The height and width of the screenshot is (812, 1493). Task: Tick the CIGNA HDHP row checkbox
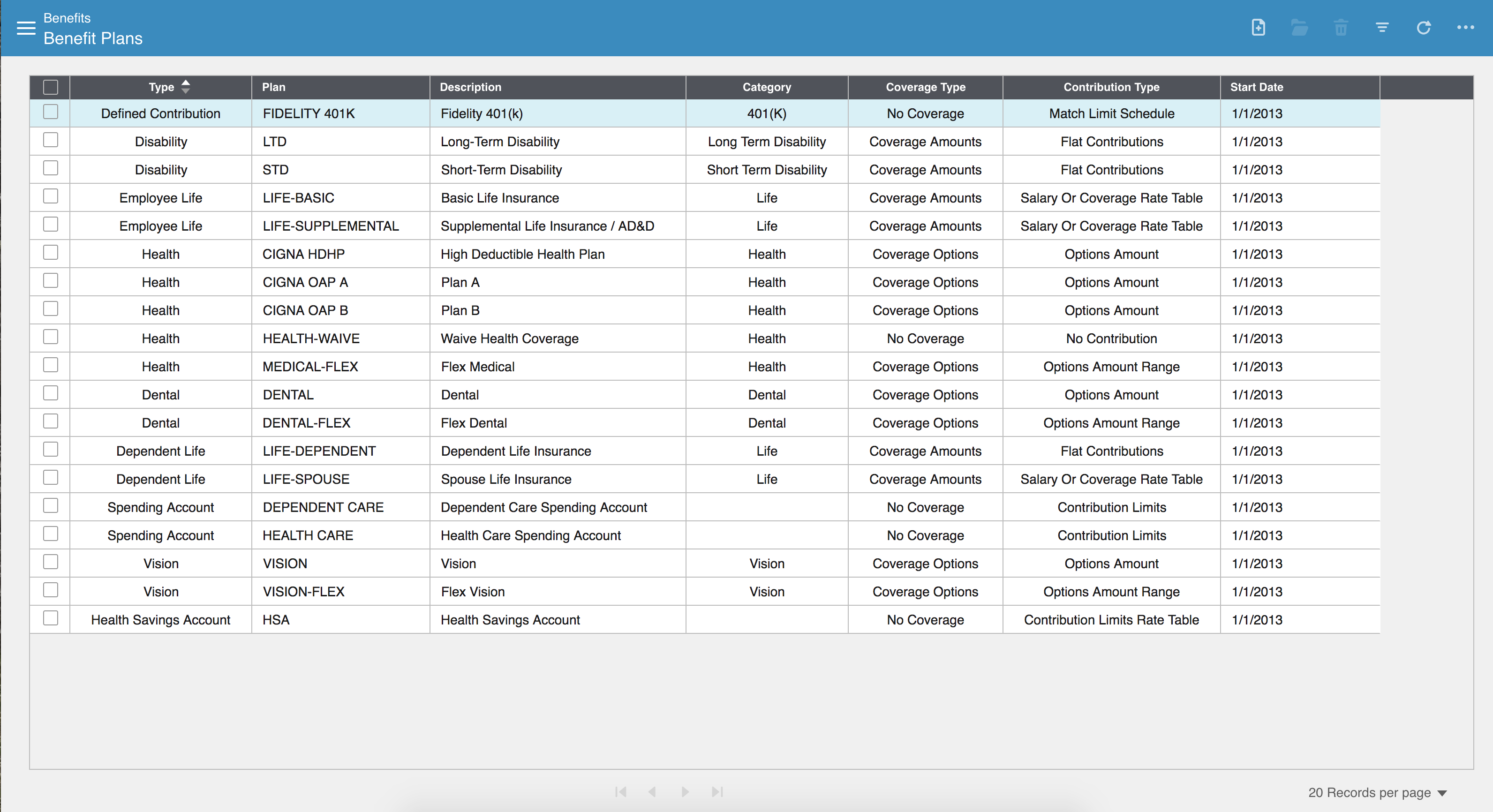pyautogui.click(x=51, y=253)
